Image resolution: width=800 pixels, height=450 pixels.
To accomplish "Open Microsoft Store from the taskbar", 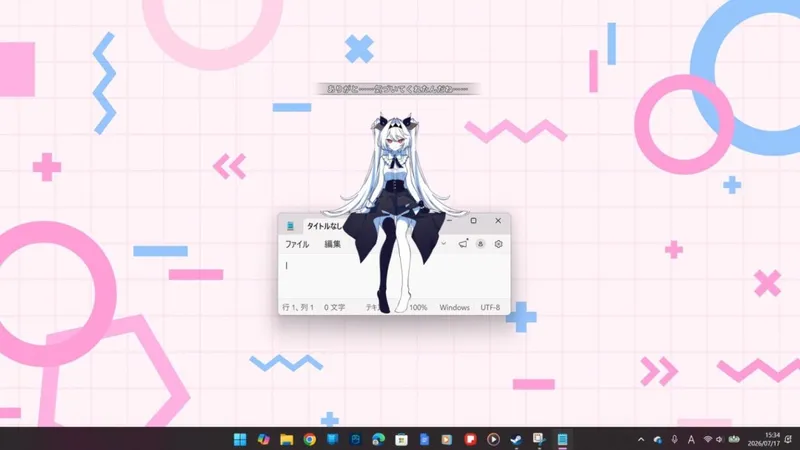I will click(402, 439).
